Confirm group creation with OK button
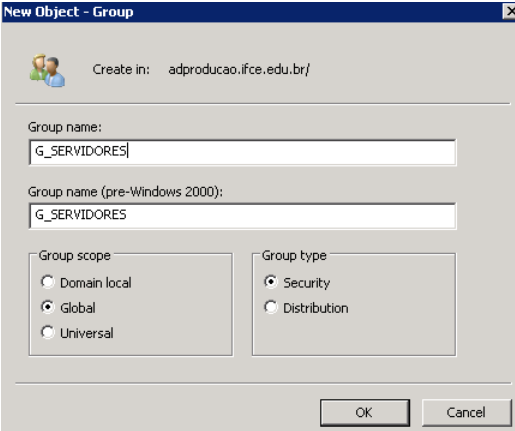The width and height of the screenshot is (515, 431). pos(365,413)
